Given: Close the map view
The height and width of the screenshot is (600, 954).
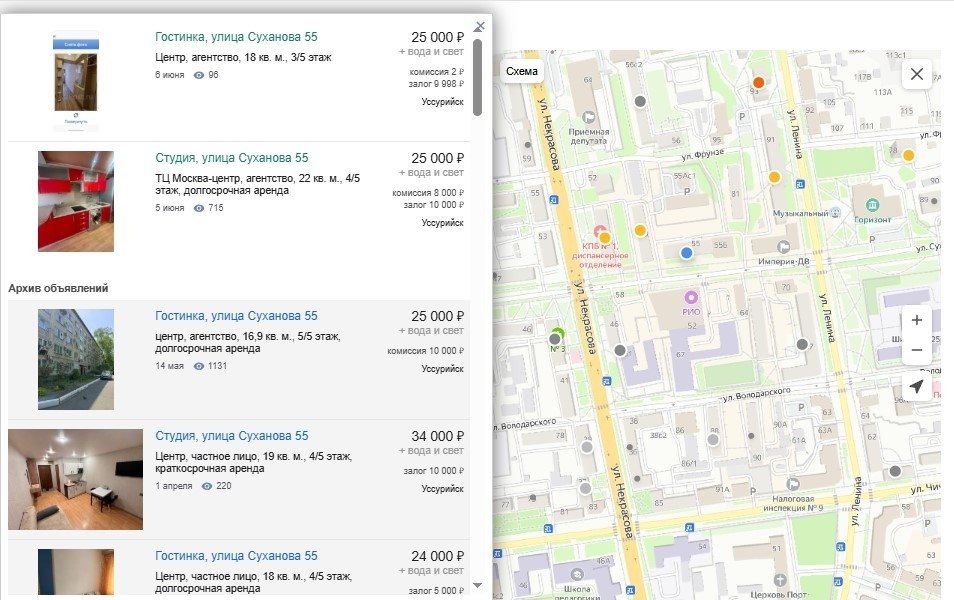Looking at the screenshot, I should (x=917, y=74).
